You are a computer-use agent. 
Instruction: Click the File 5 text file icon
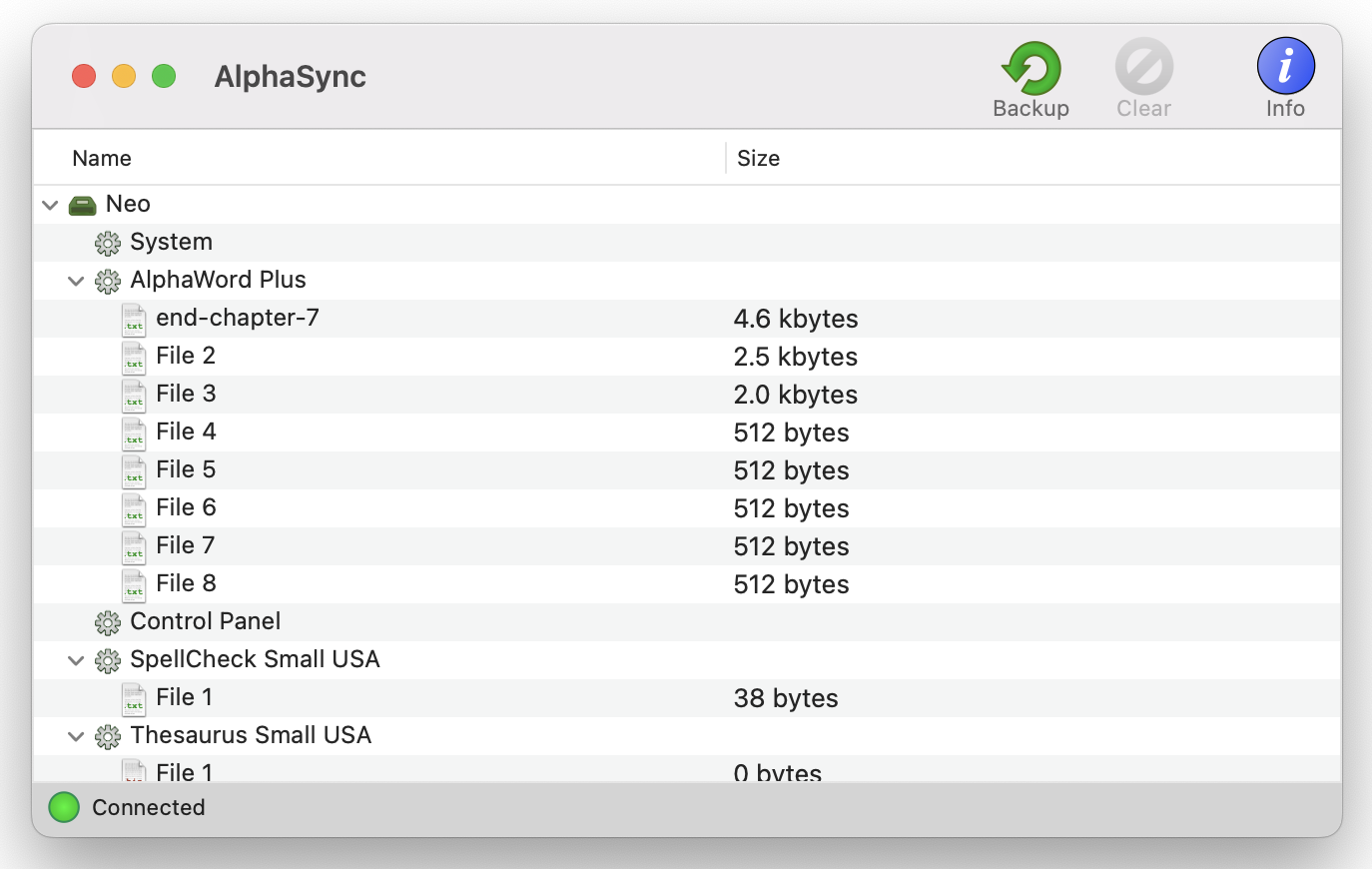[134, 471]
